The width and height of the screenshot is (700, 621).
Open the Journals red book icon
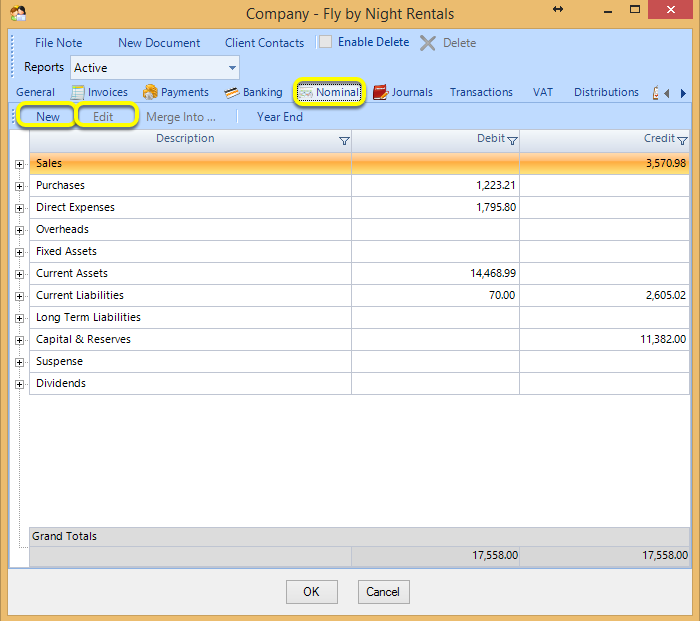[x=380, y=92]
